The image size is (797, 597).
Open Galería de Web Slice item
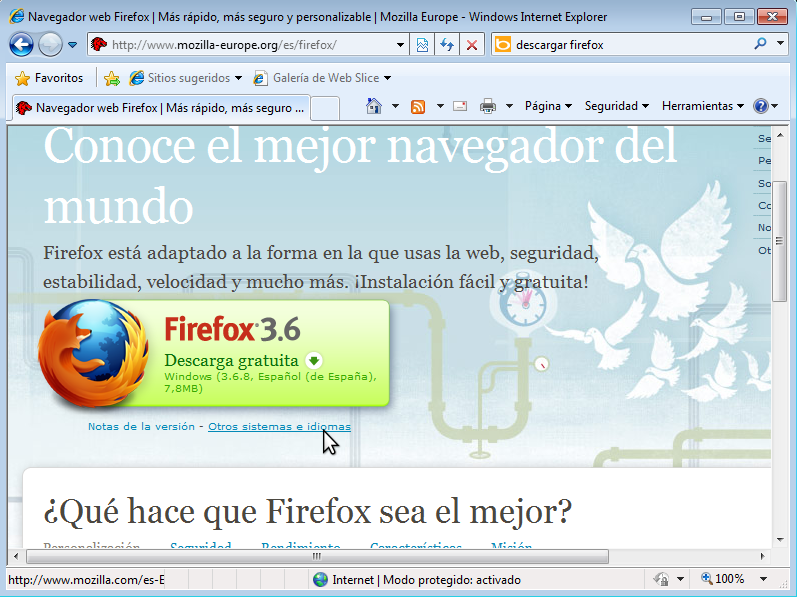tap(322, 78)
